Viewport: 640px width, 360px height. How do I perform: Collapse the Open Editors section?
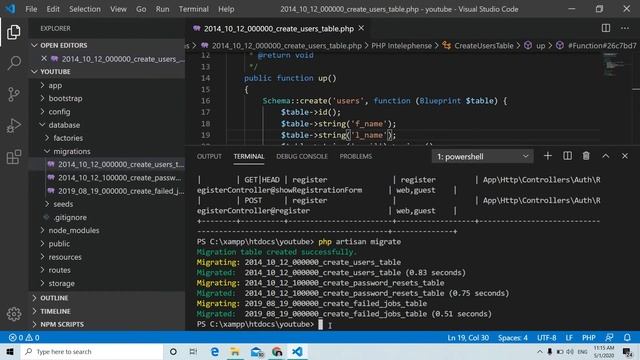click(x=108, y=45)
